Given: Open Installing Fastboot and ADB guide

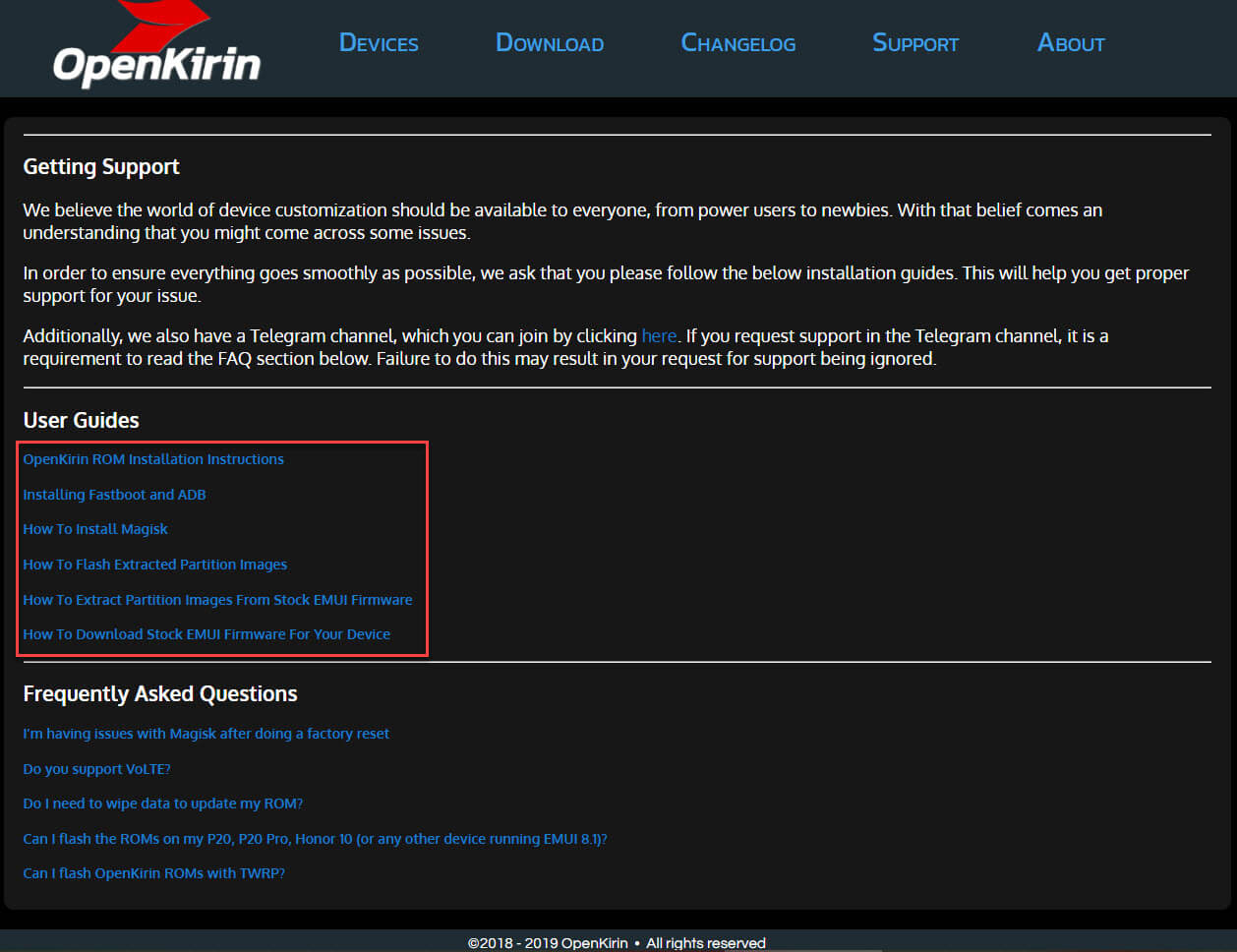Looking at the screenshot, I should pos(114,495).
